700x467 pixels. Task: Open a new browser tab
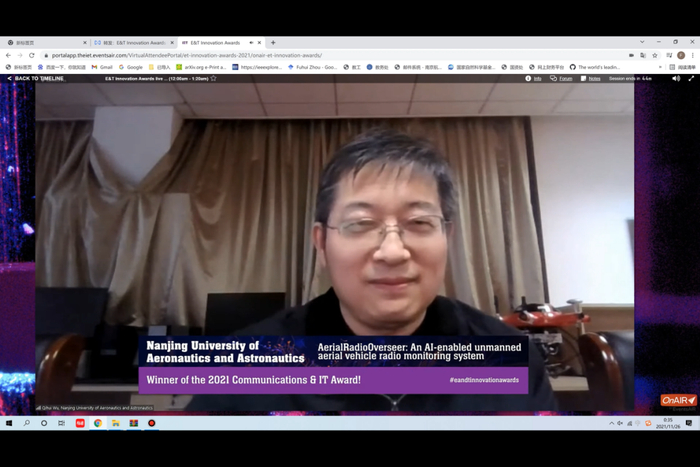coord(273,43)
